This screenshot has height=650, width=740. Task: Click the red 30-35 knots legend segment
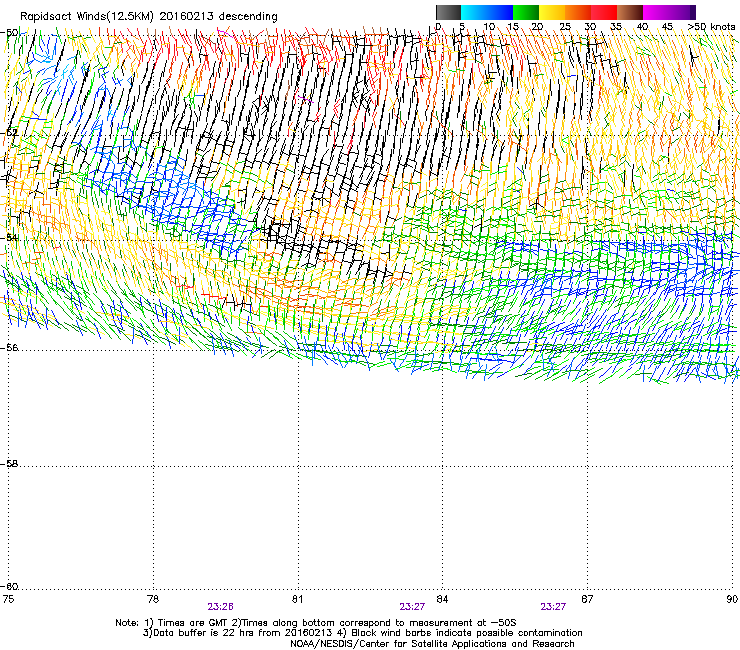click(604, 12)
